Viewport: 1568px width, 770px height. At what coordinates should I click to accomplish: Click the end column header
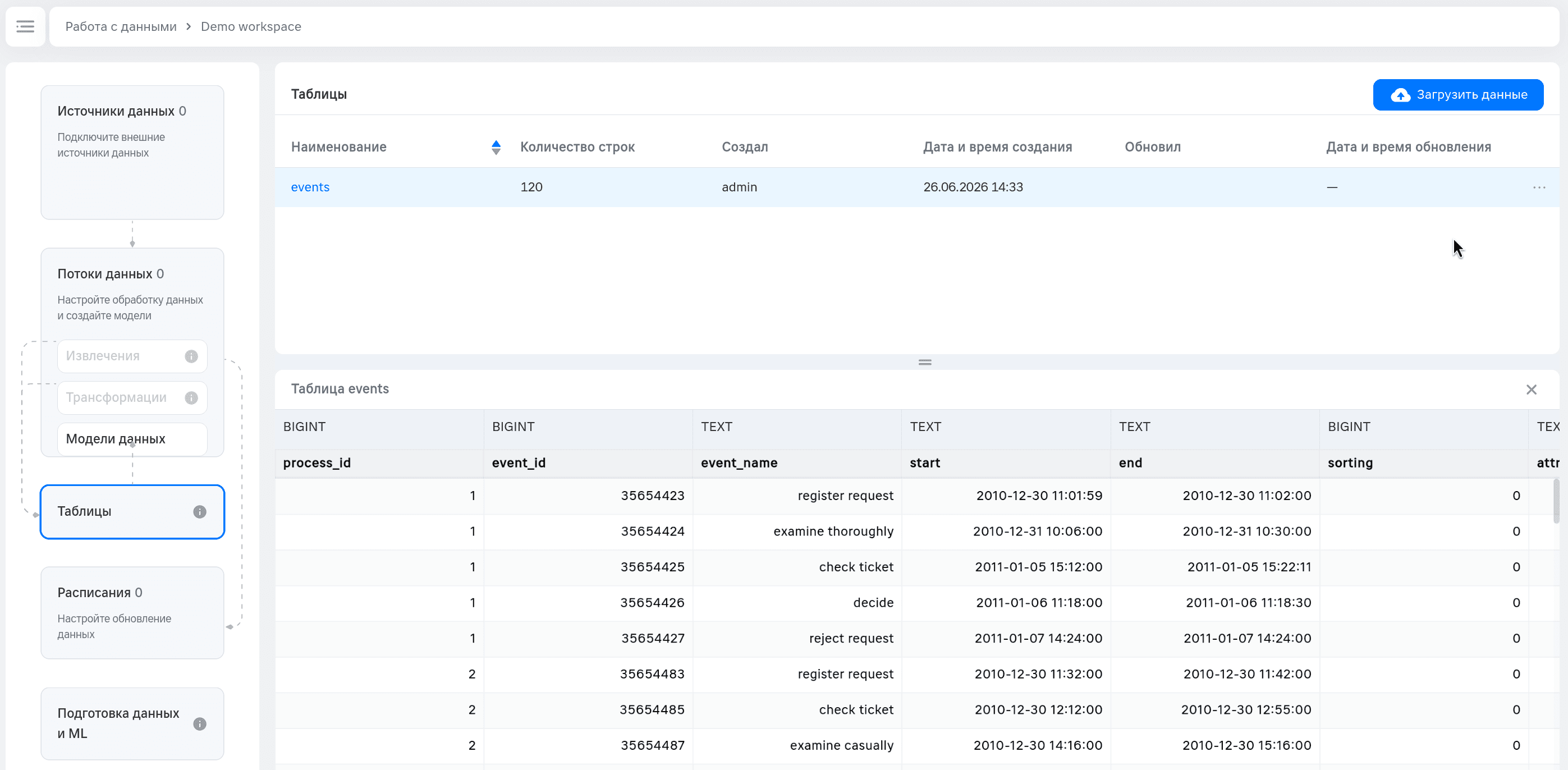tap(1214, 462)
